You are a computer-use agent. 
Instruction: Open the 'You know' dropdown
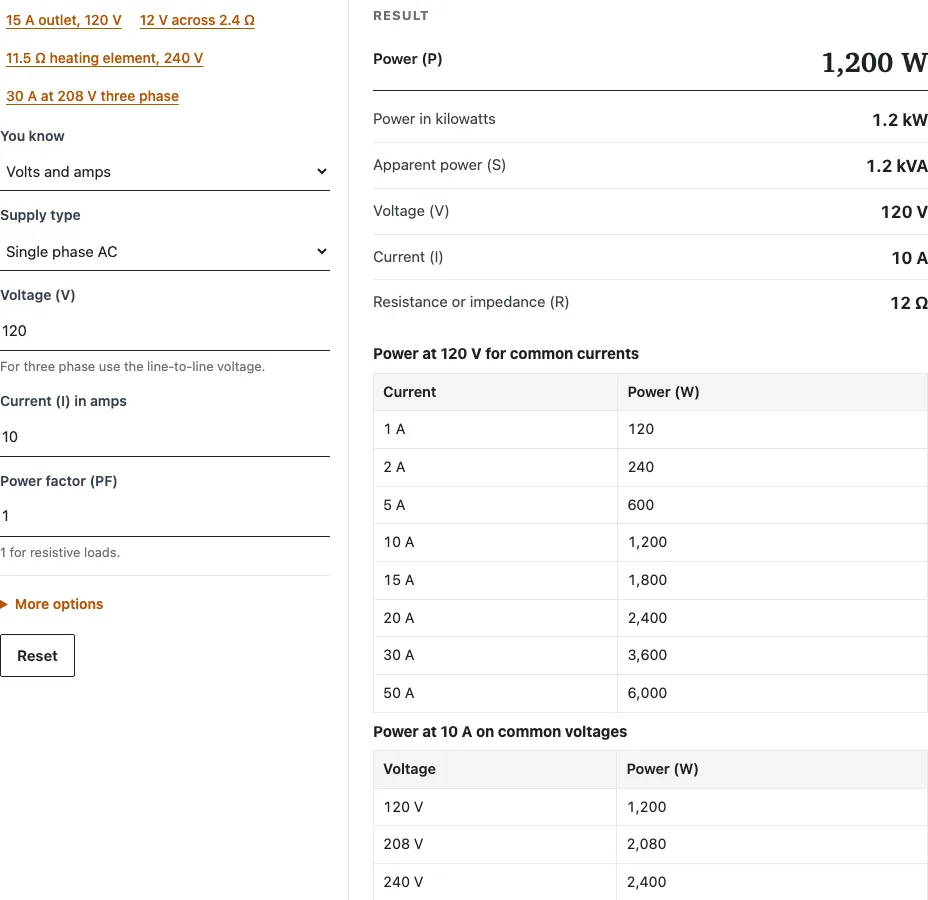(x=165, y=172)
